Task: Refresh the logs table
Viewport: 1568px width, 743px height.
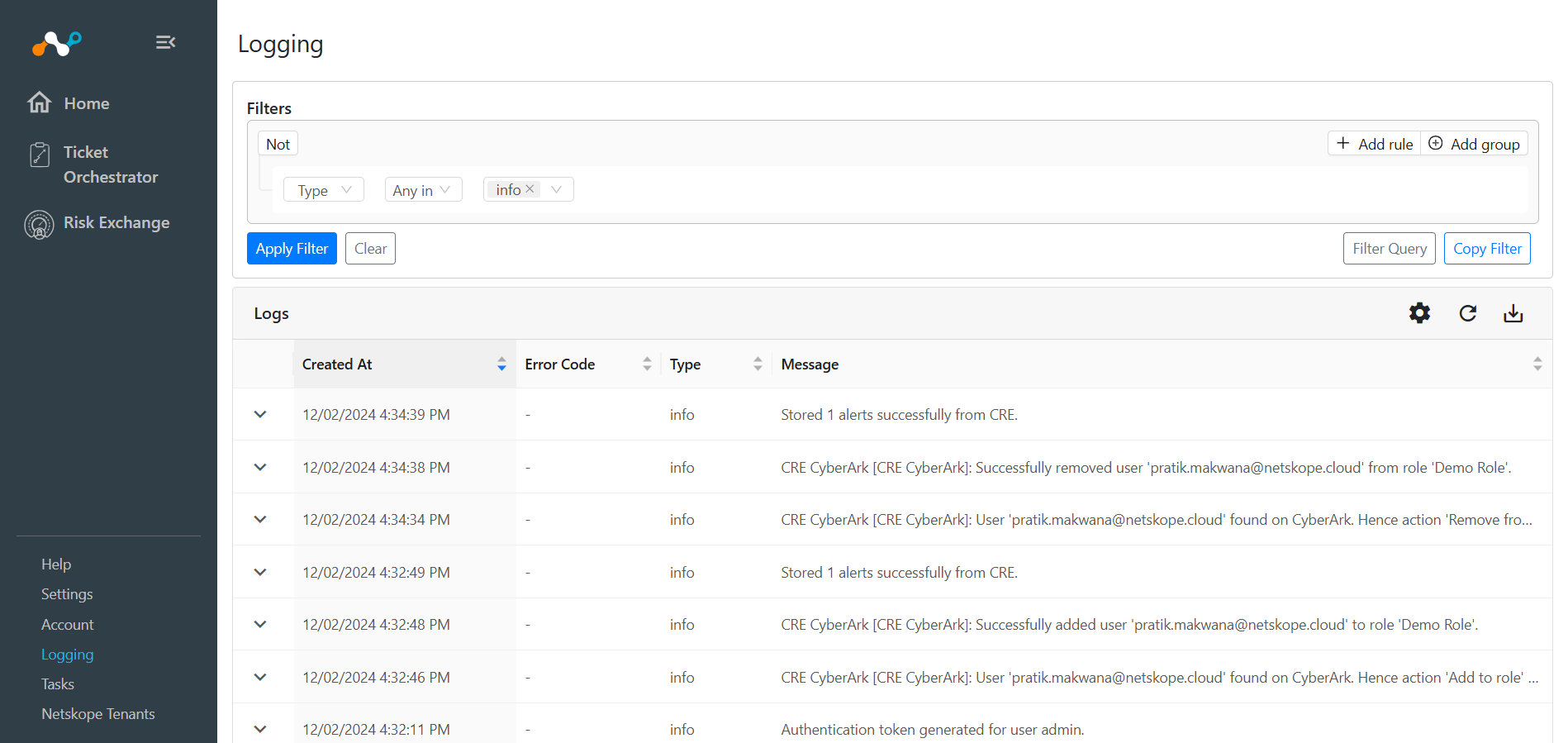Action: tap(1467, 313)
